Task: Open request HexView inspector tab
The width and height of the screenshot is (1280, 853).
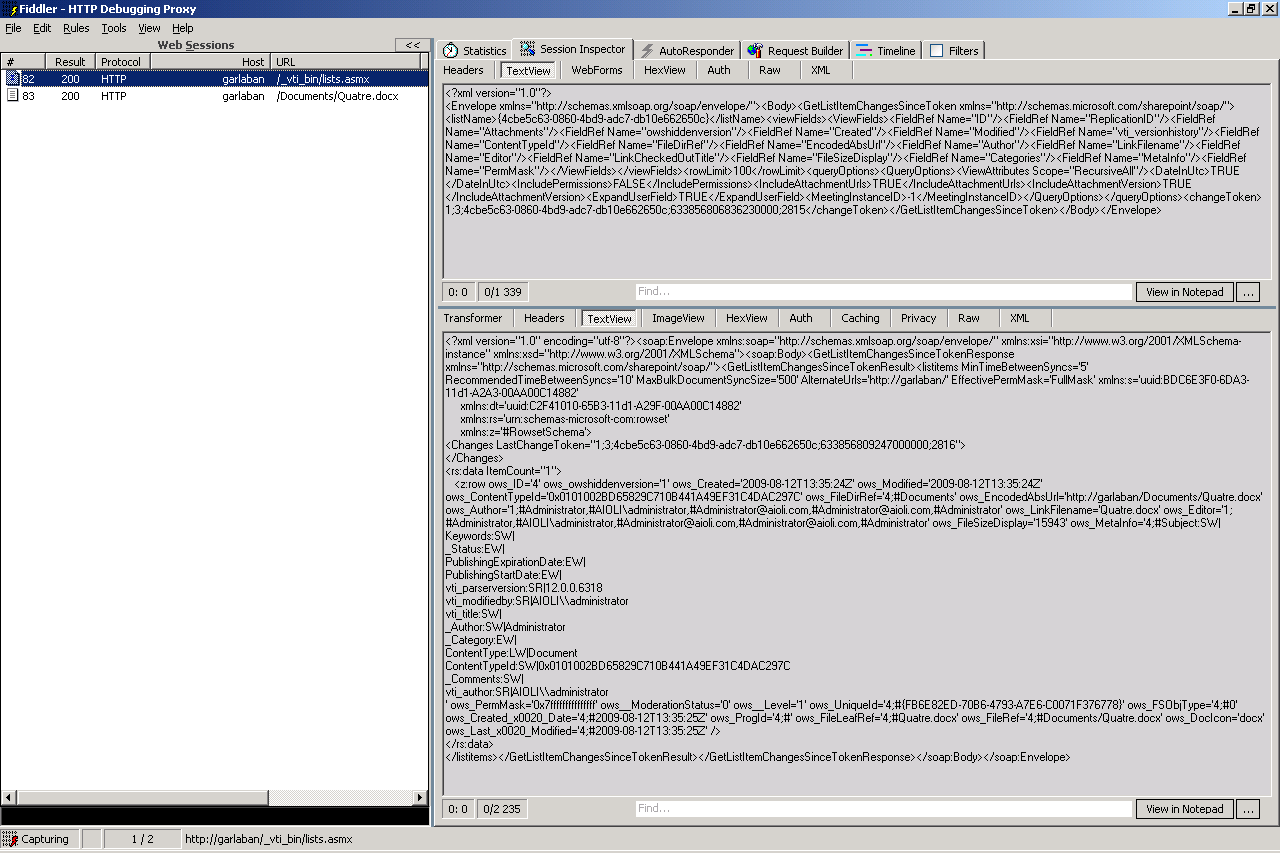Action: coord(665,70)
